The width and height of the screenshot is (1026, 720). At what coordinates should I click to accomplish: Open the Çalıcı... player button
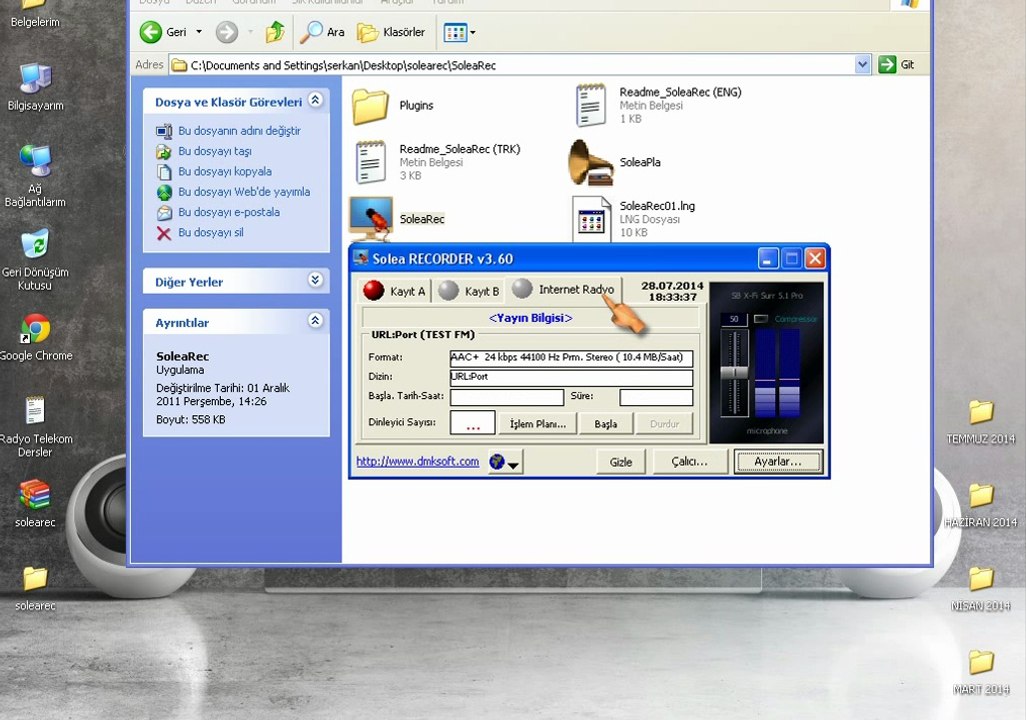[690, 462]
